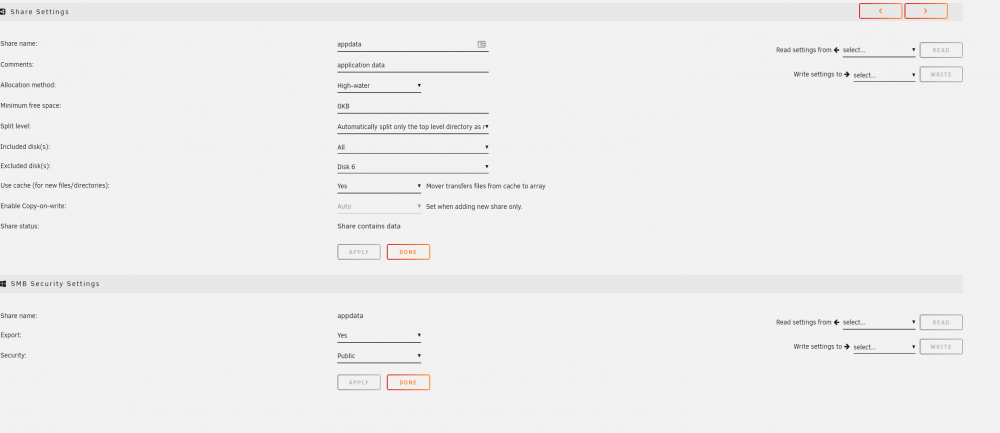Click the SMB section appdata share name value
The width and height of the screenshot is (1000, 433).
350,316
